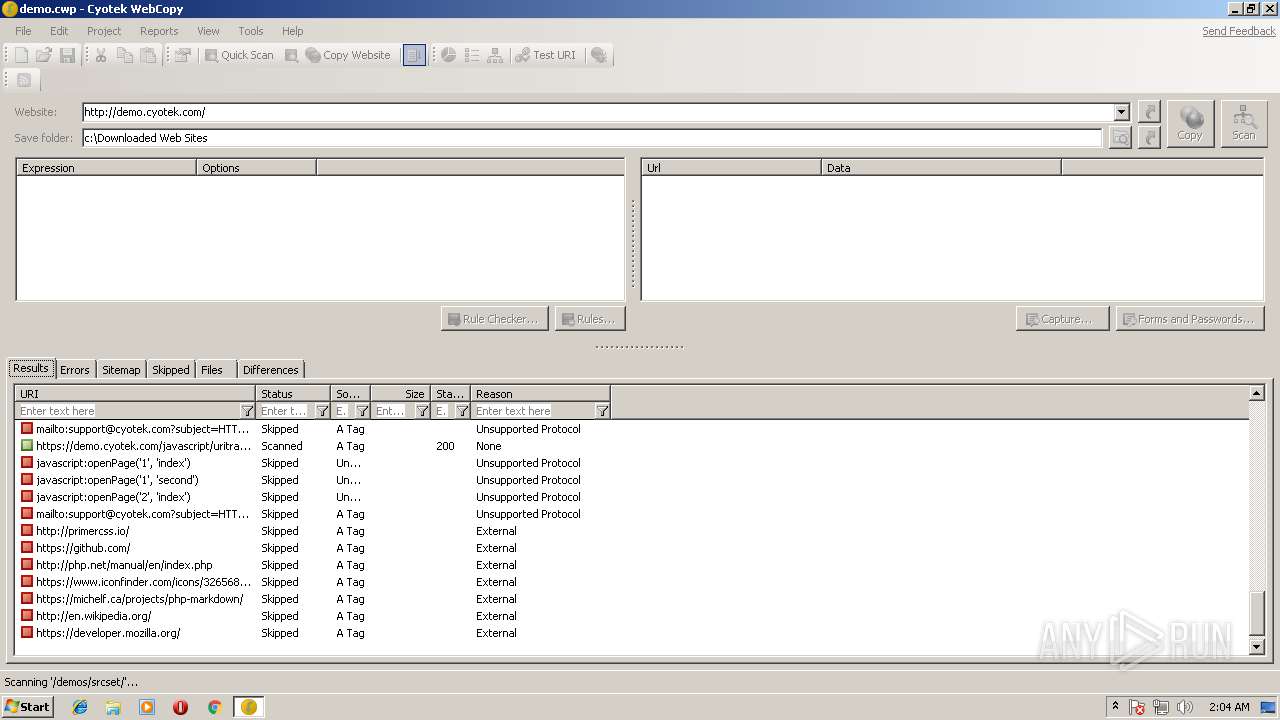The image size is (1280, 720).
Task: Open the View menu
Action: (x=208, y=31)
